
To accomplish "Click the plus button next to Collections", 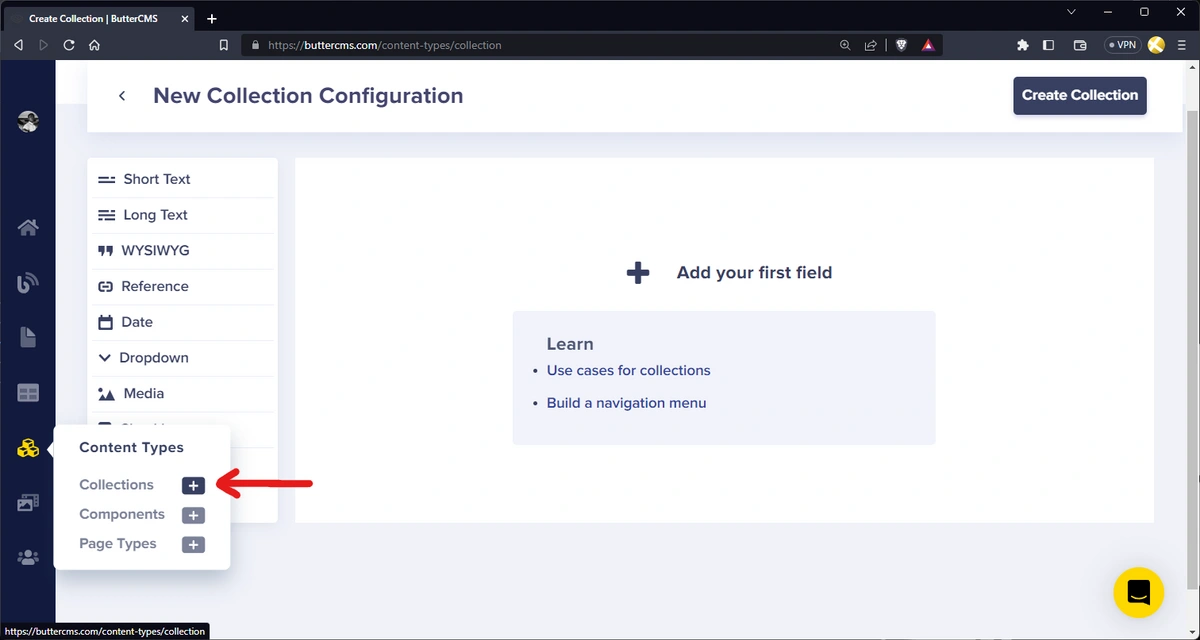I will [193, 486].
